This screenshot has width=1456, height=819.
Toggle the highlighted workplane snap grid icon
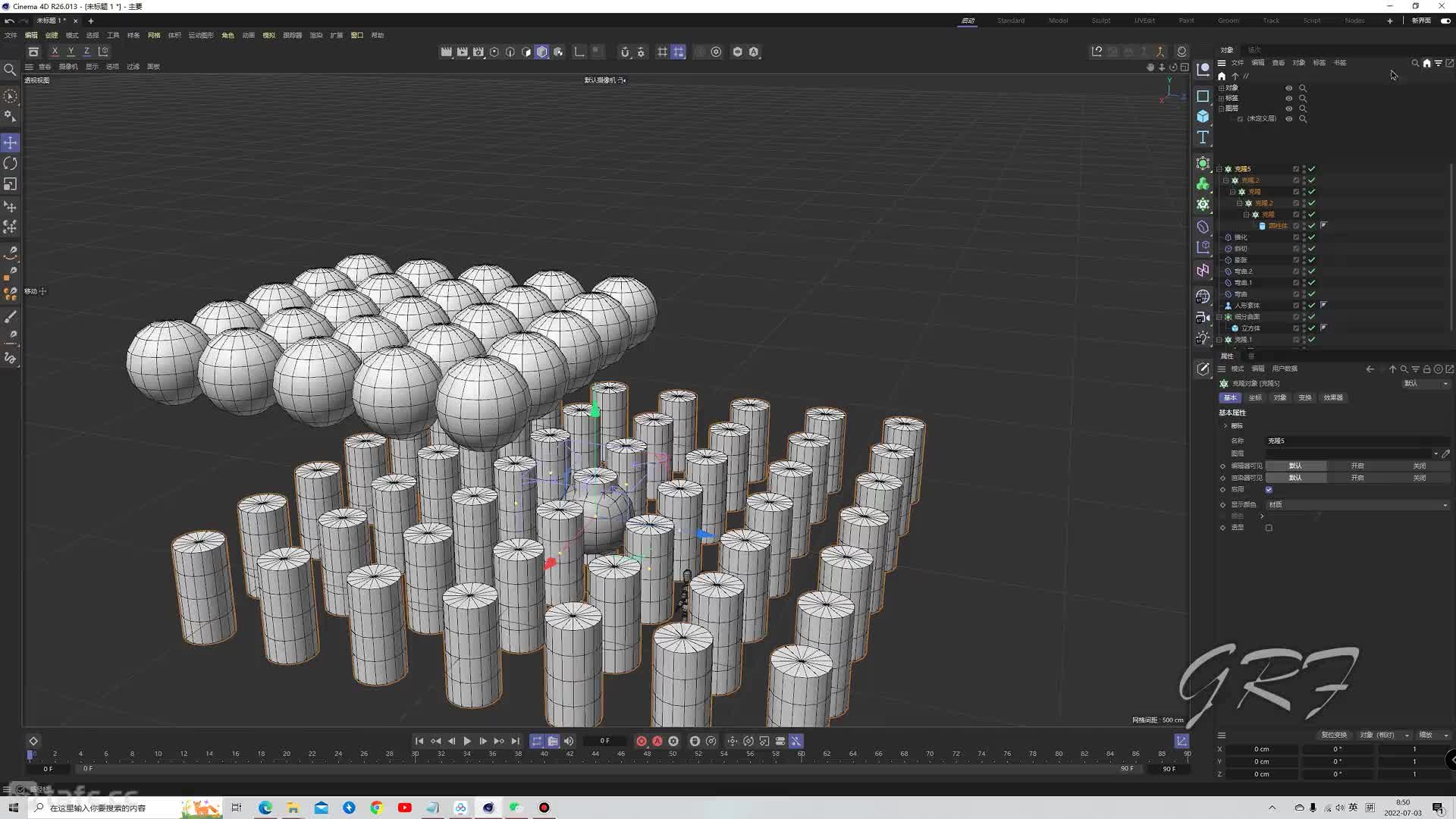pos(678,52)
